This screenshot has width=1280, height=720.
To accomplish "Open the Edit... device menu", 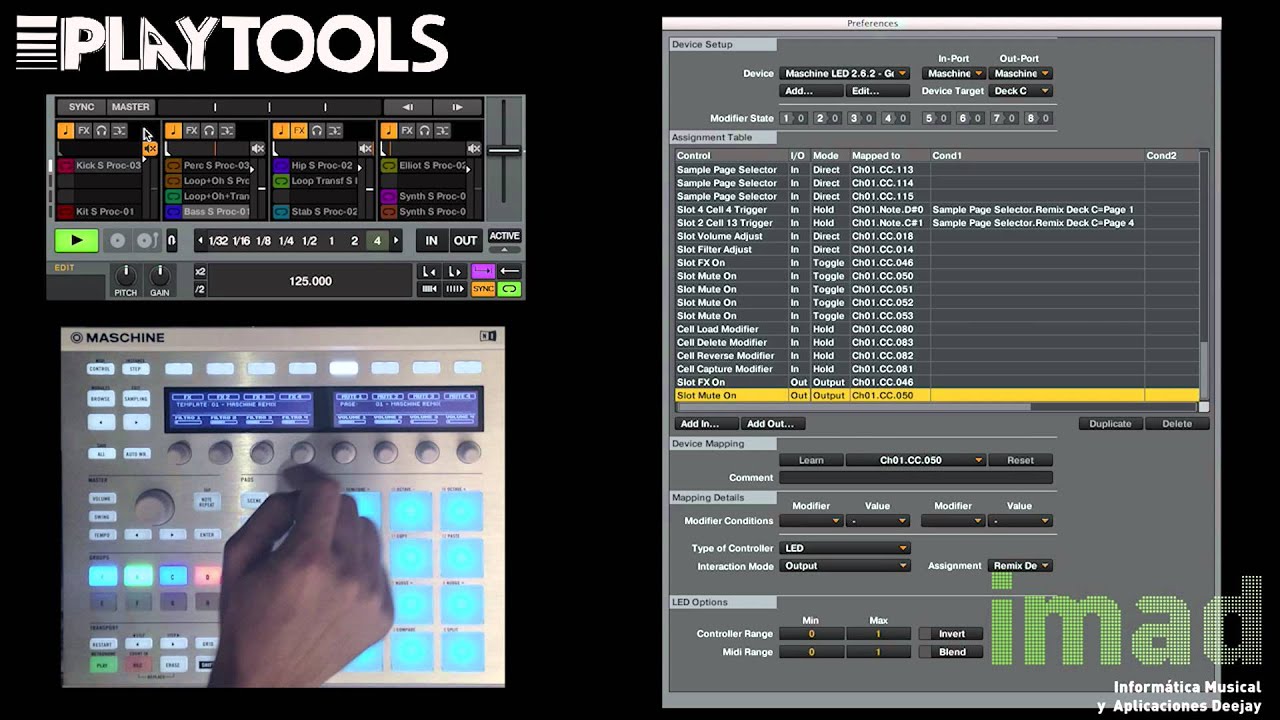I will (x=877, y=91).
